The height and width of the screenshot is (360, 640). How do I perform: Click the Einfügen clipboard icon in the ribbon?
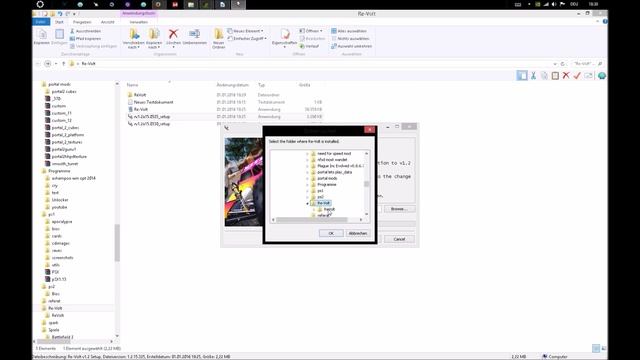pyautogui.click(x=59, y=37)
